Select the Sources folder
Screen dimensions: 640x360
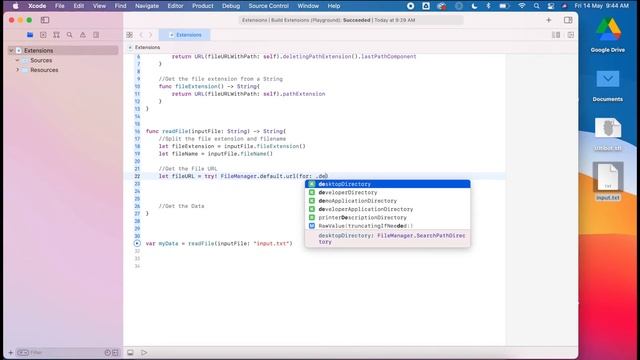[41, 60]
